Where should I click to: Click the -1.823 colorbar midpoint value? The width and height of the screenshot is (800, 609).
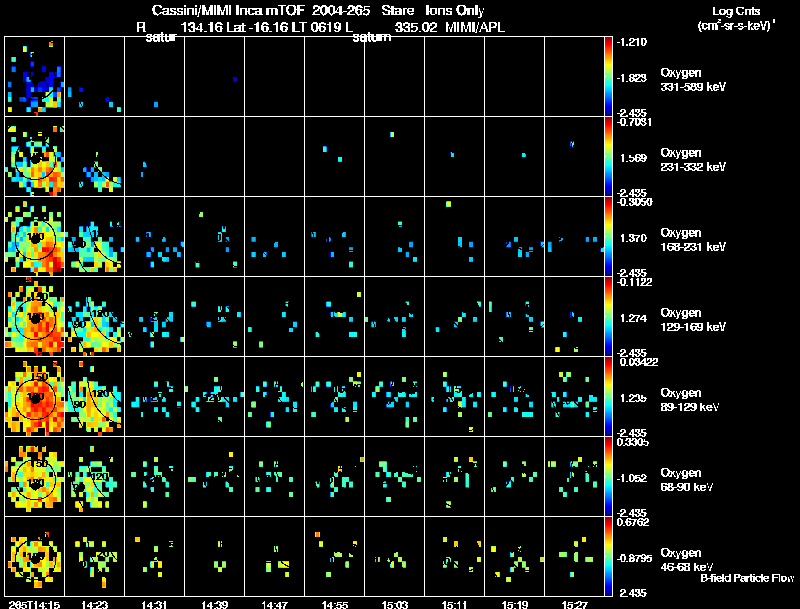(632, 78)
